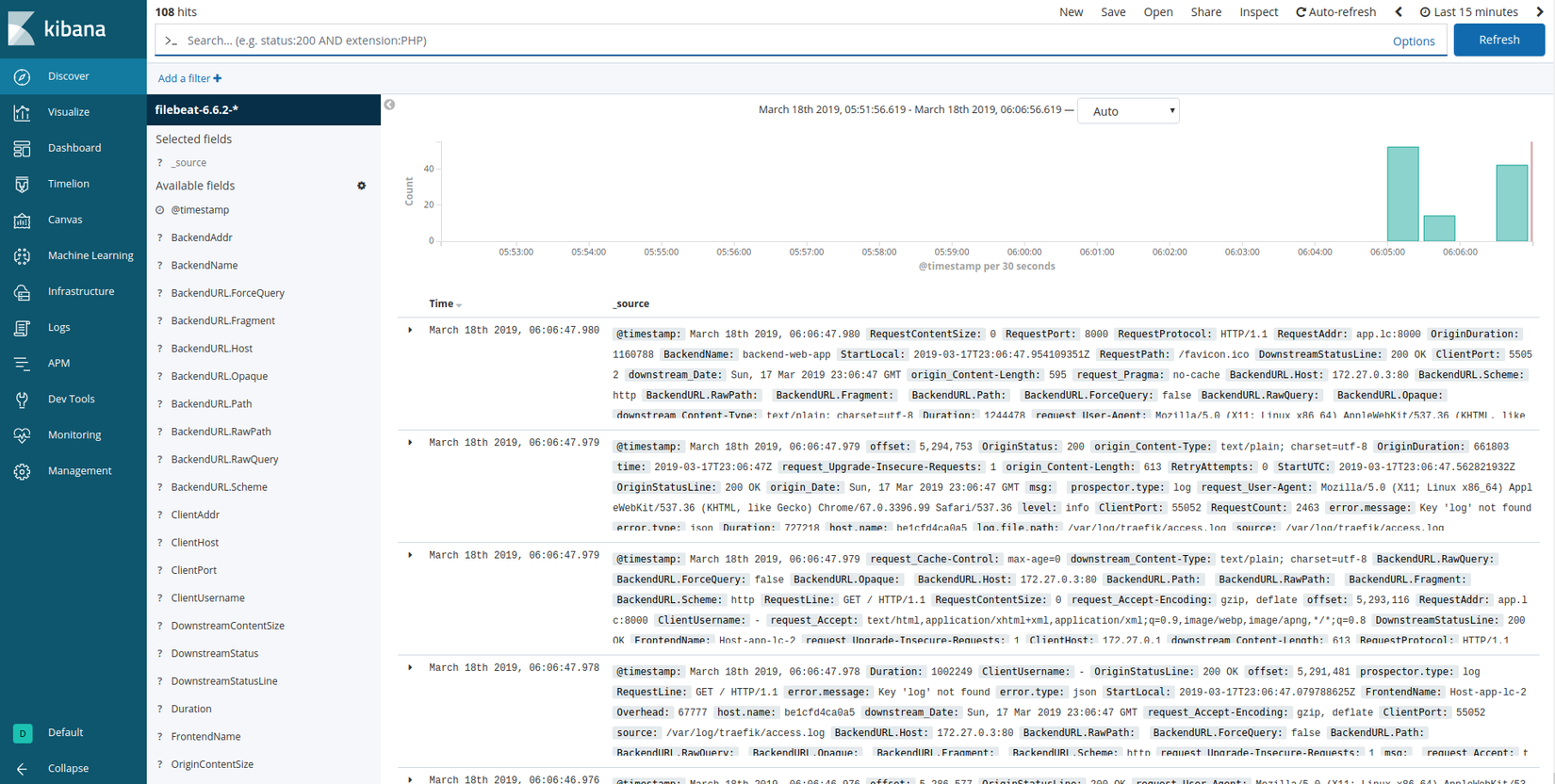The width and height of the screenshot is (1555, 784).
Task: Open the Dashboard icon
Action: pyautogui.click(x=22, y=148)
